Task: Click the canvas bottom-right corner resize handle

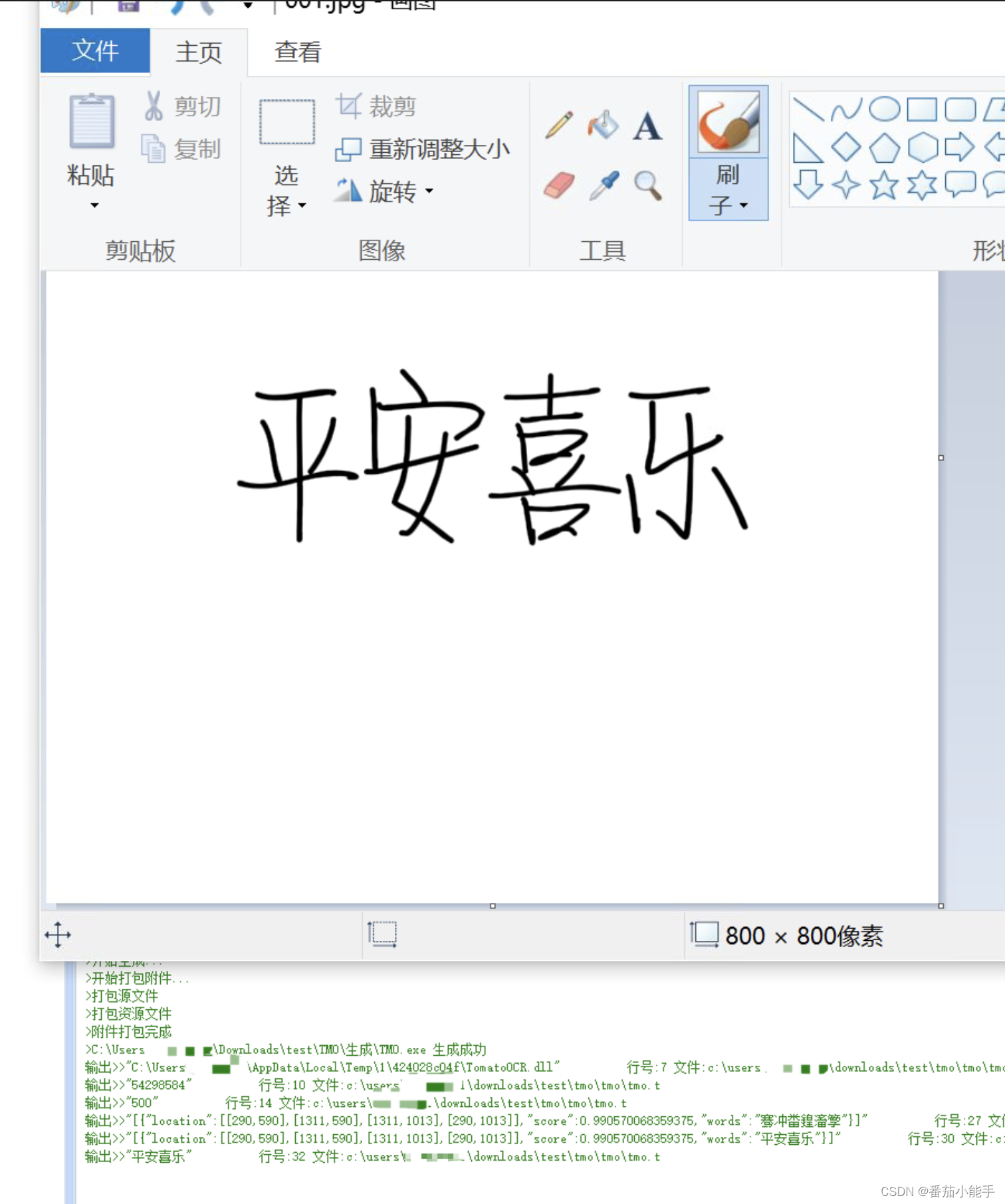Action: (x=941, y=906)
